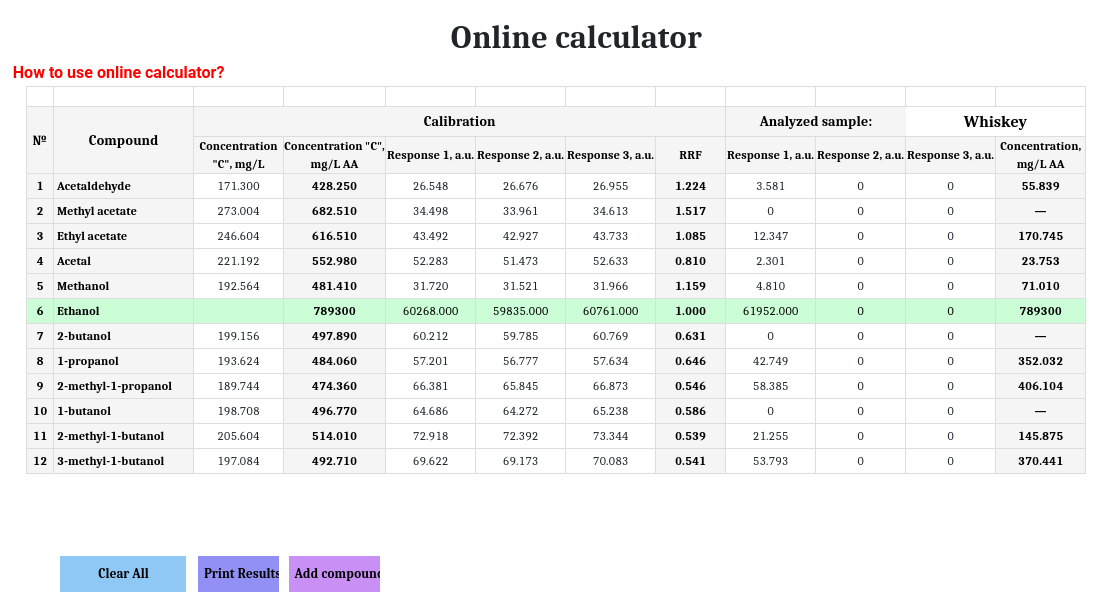Select Methanol calibration Response 1 value 31.720

click(x=430, y=286)
